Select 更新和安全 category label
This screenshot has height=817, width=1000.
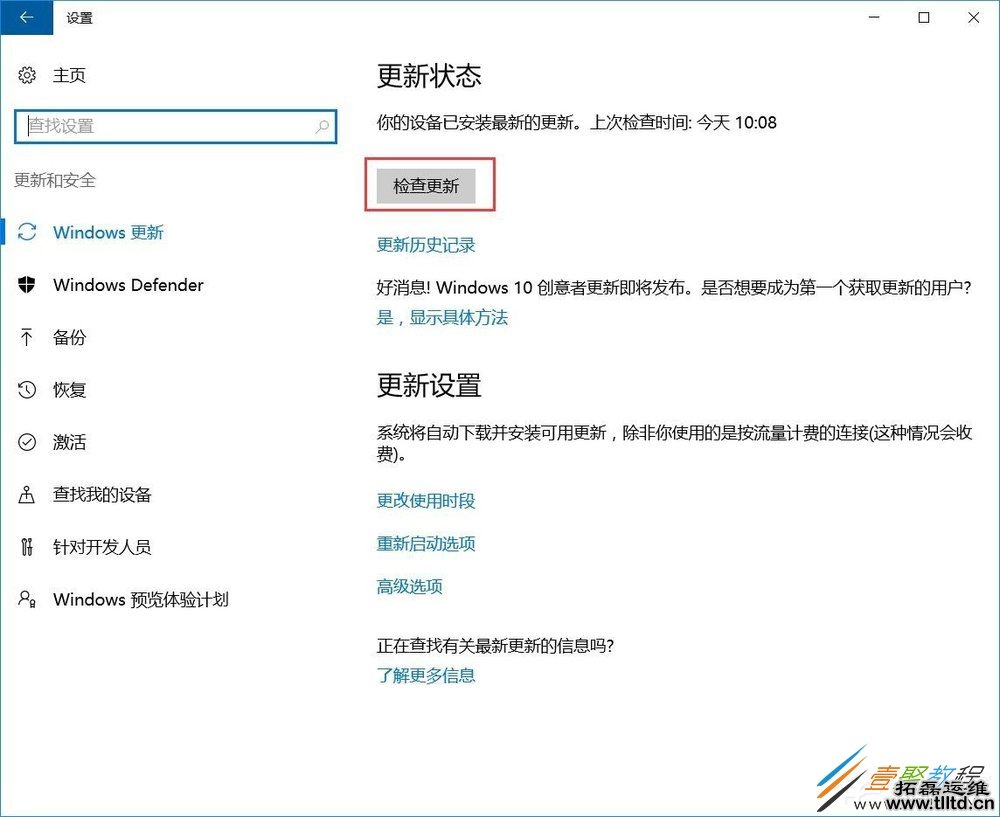tap(55, 180)
